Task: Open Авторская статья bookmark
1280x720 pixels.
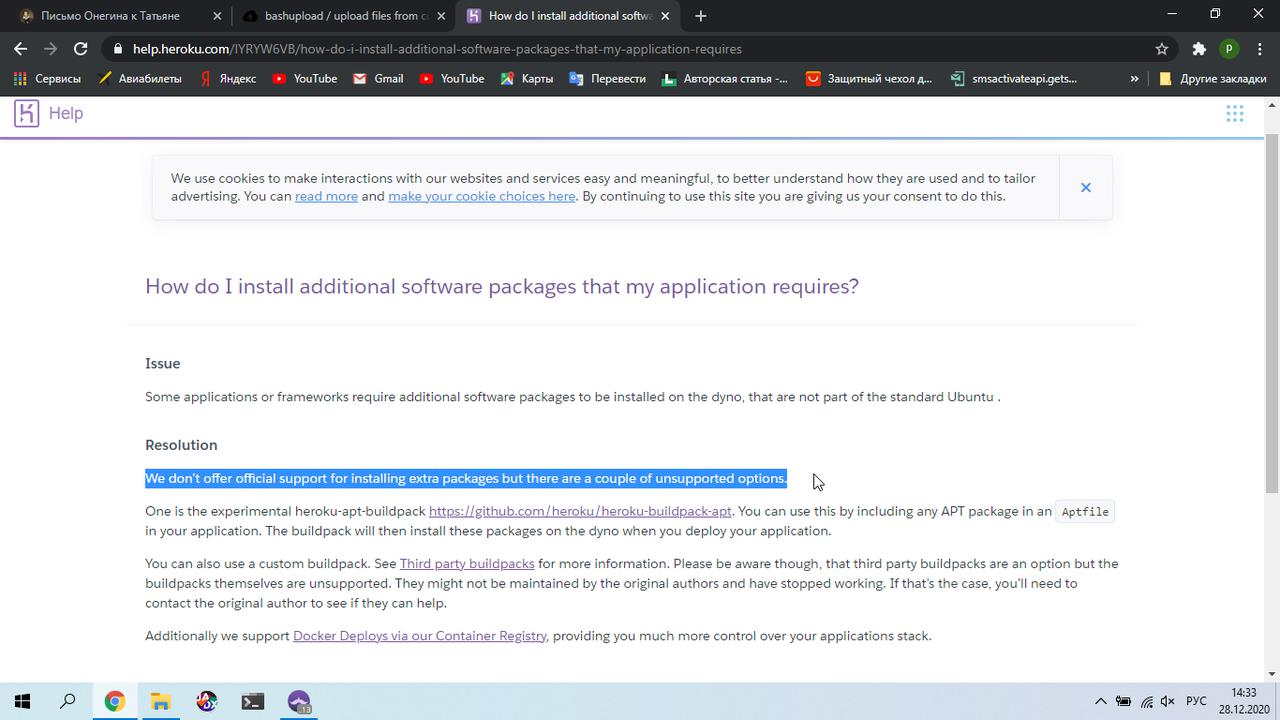Action: pyautogui.click(x=725, y=78)
